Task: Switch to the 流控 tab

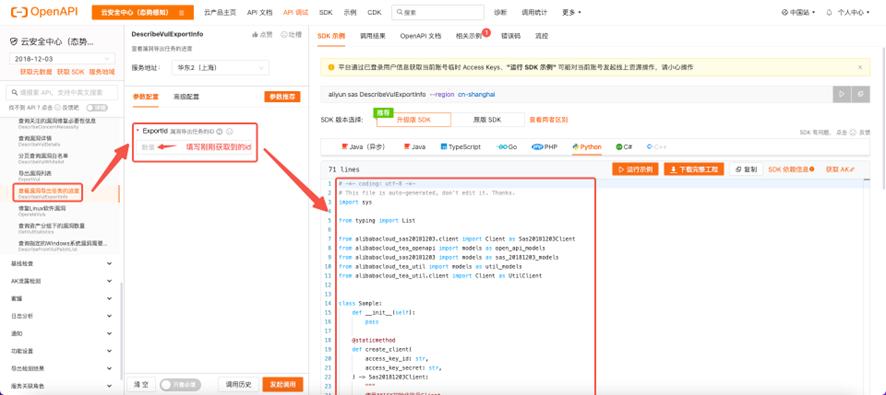Action: pos(541,36)
